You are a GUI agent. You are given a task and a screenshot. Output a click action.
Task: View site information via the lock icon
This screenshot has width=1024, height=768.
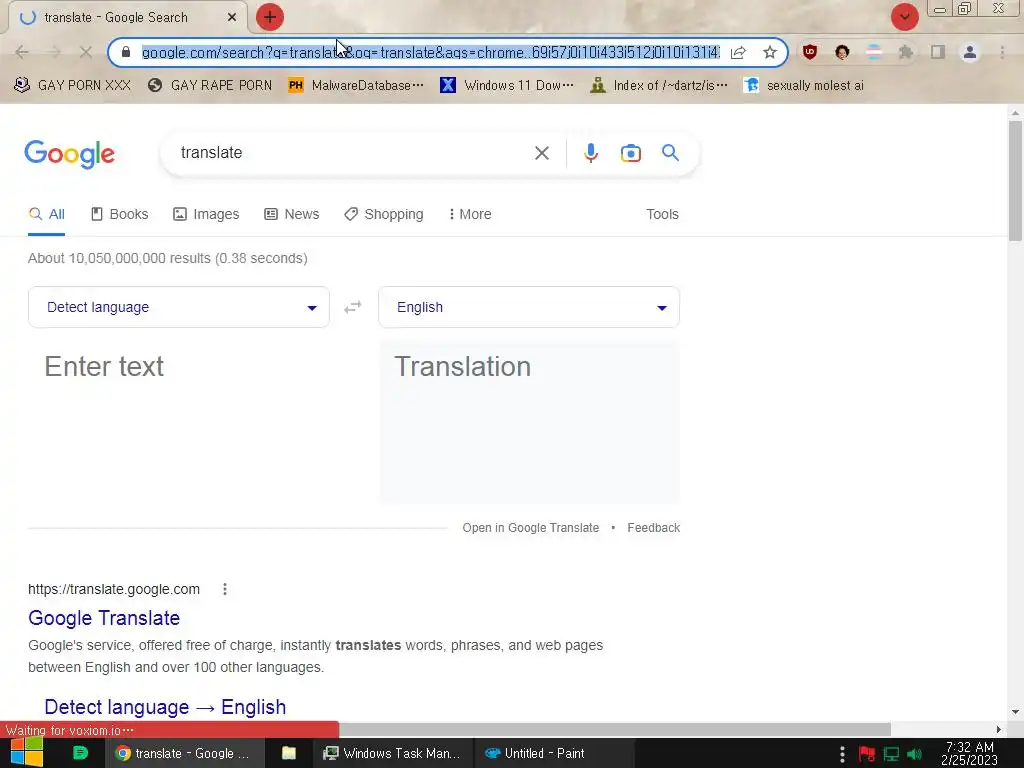[x=126, y=52]
